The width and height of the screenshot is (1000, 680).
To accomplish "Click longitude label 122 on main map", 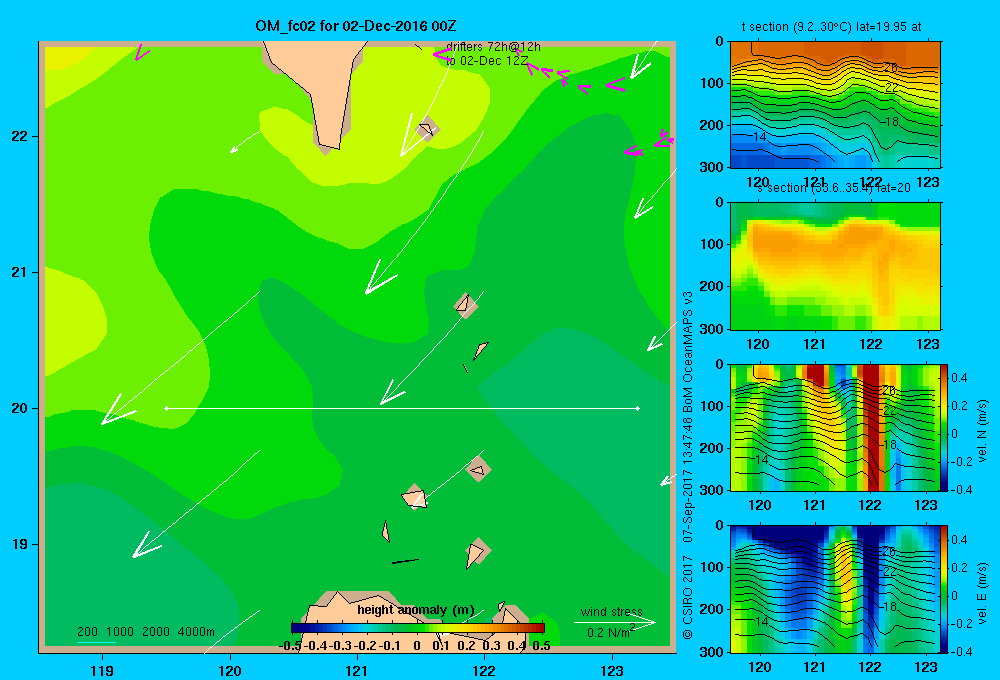I will (x=484, y=670).
